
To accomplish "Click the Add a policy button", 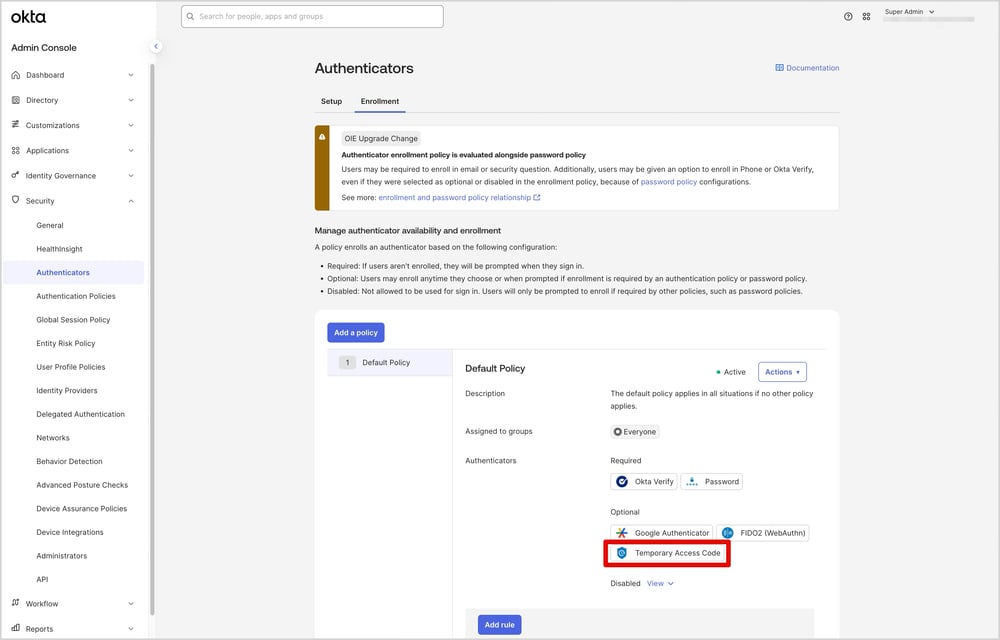I will coord(356,332).
